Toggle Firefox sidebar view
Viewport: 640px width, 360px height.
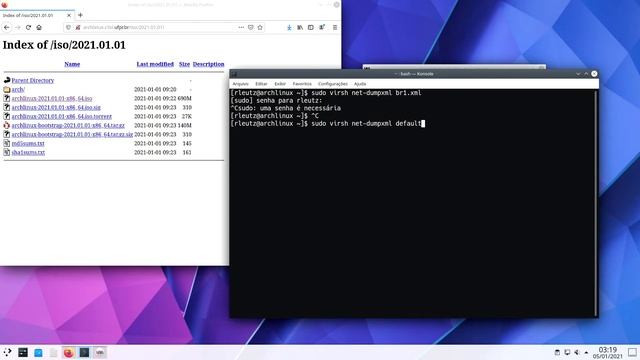(311, 27)
